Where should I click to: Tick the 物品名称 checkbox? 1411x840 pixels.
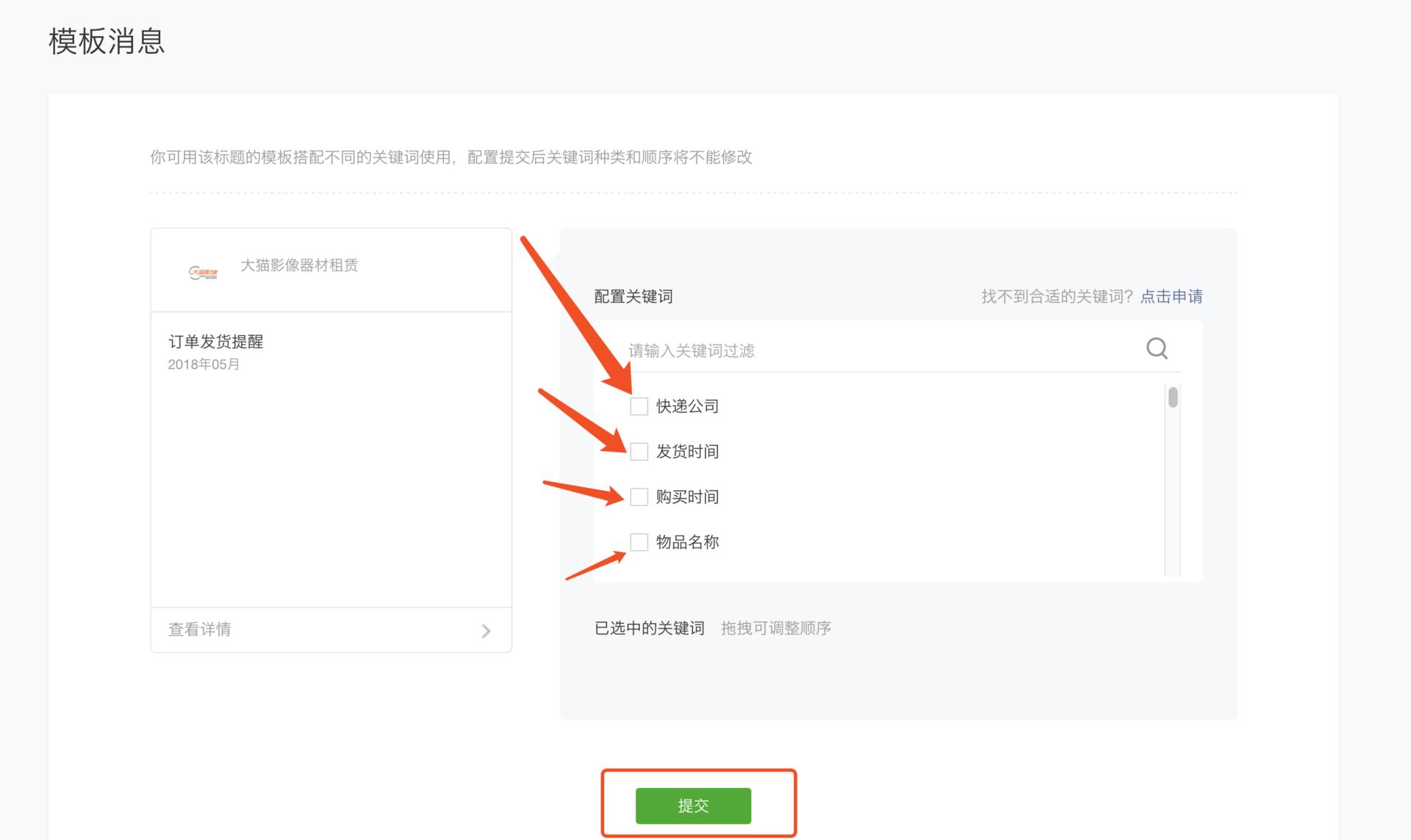click(x=639, y=542)
